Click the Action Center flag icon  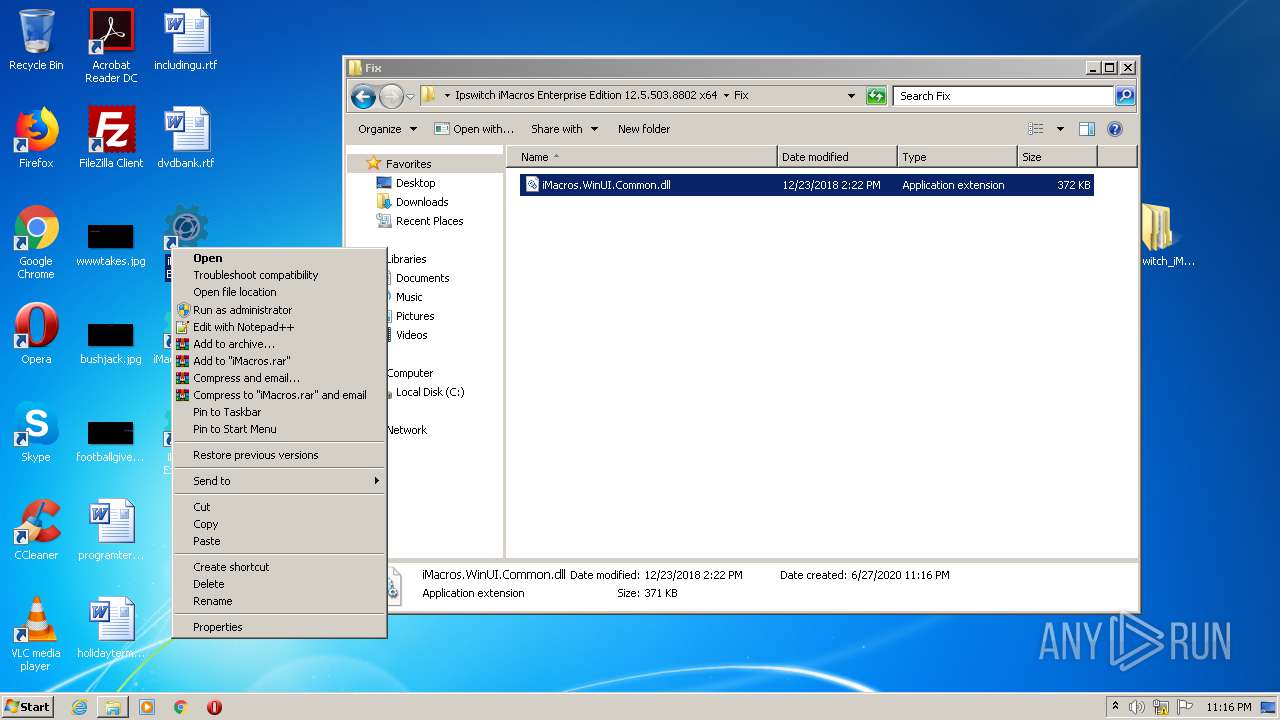1182,707
